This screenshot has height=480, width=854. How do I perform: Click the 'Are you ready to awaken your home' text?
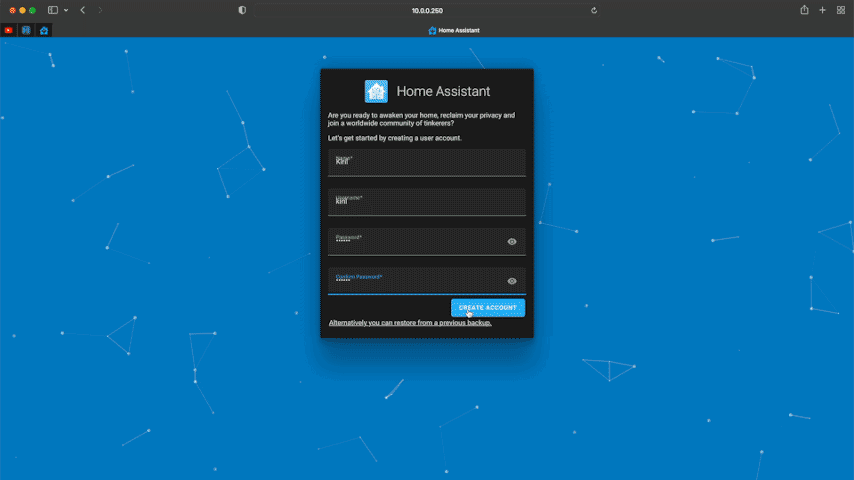tap(421, 119)
